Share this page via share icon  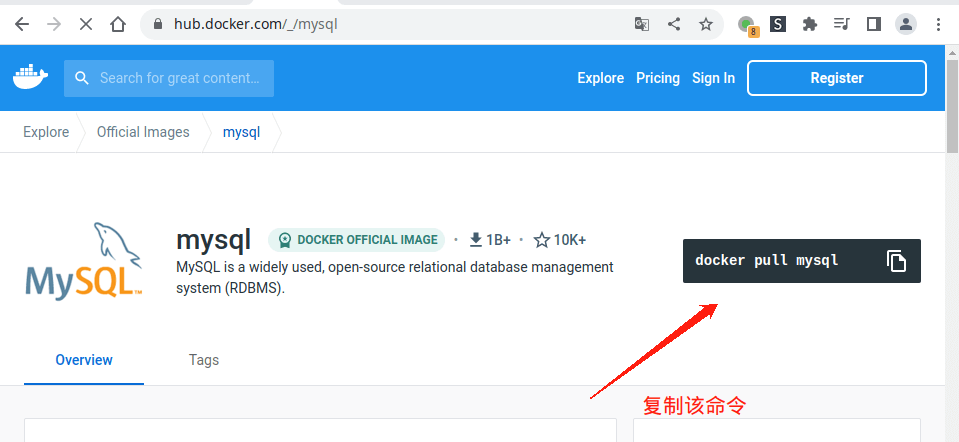pos(673,24)
